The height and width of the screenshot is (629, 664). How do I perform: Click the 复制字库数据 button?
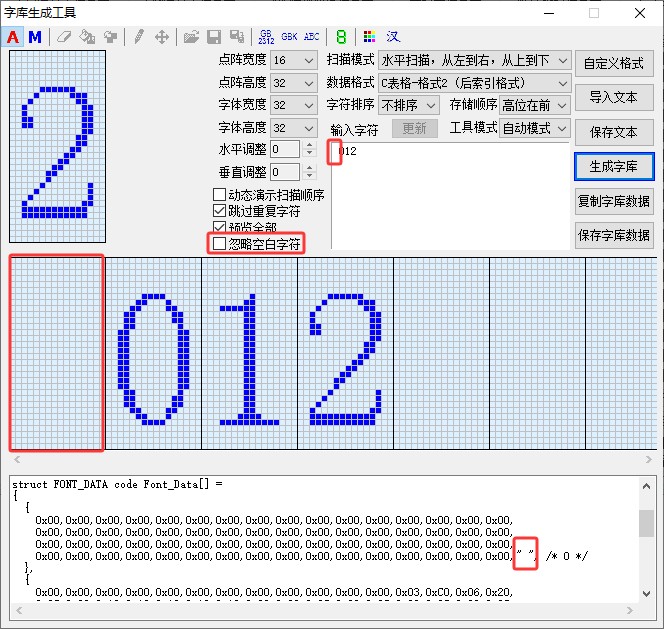coord(614,201)
